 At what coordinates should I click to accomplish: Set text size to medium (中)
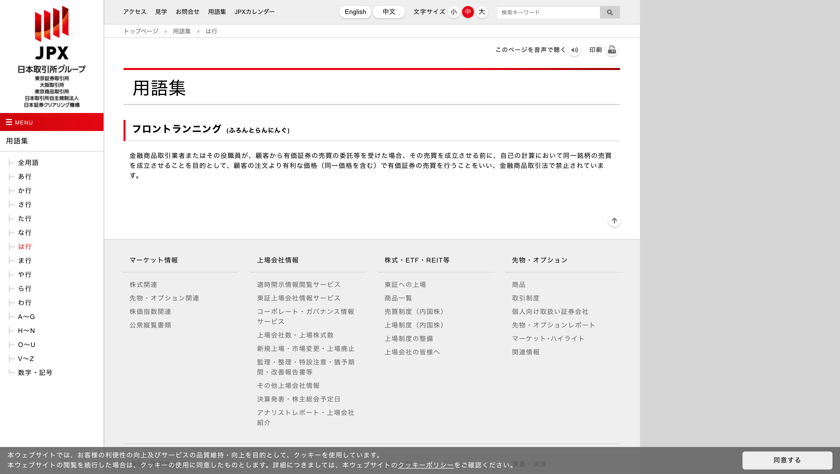click(468, 12)
